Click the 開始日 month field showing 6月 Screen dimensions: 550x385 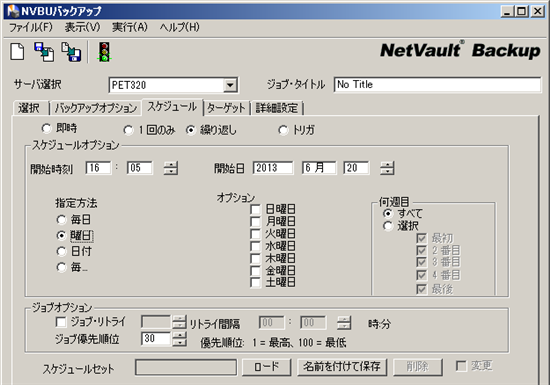coord(319,168)
